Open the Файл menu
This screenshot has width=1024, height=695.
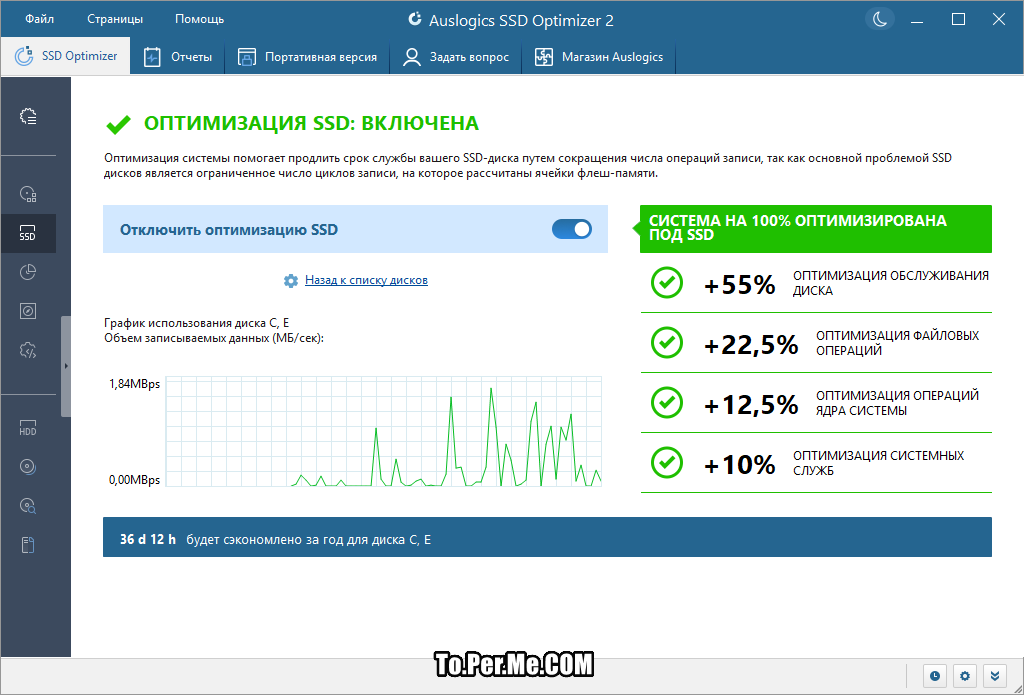point(39,20)
